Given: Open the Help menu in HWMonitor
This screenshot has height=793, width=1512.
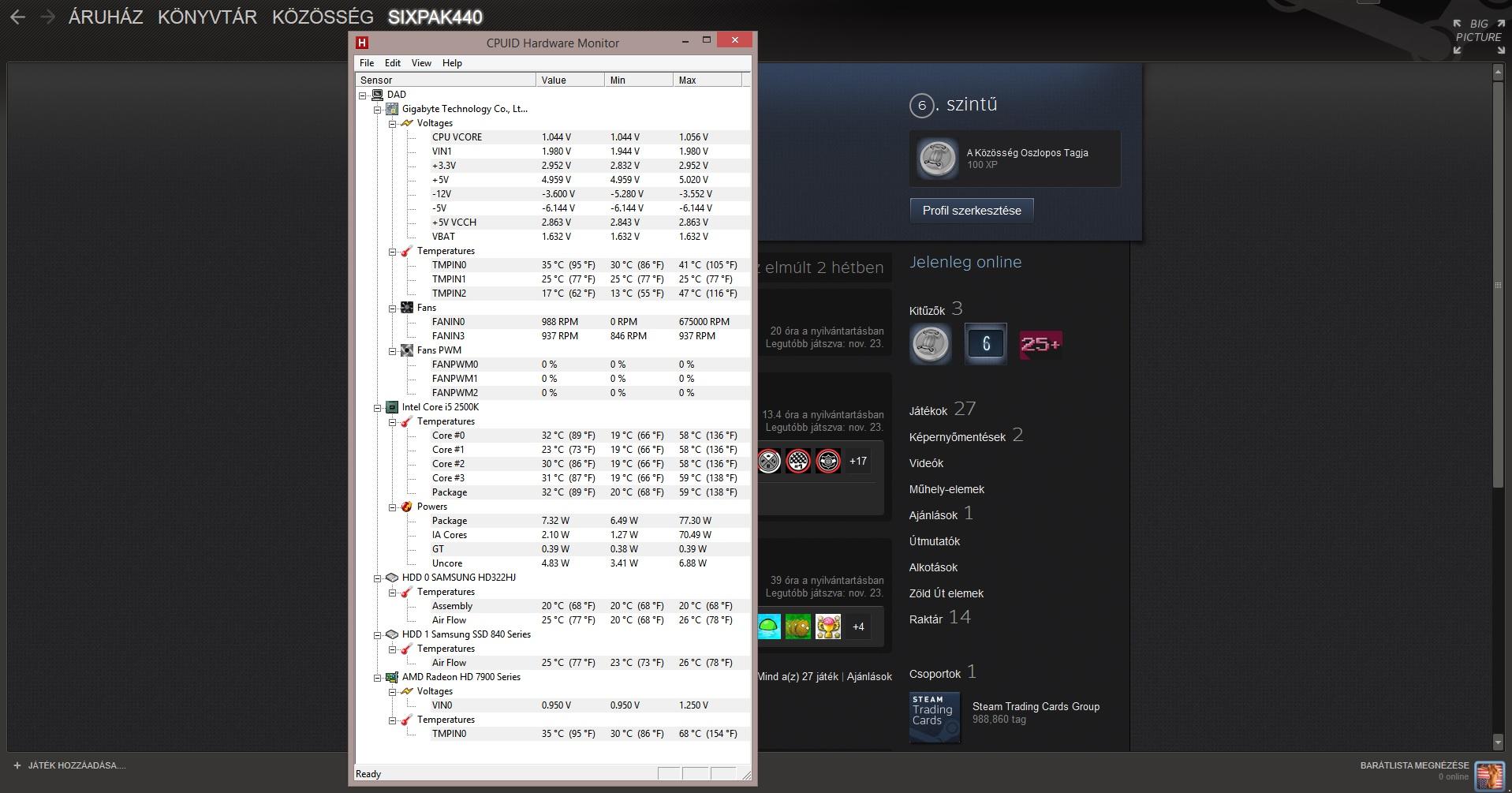Looking at the screenshot, I should pyautogui.click(x=452, y=63).
